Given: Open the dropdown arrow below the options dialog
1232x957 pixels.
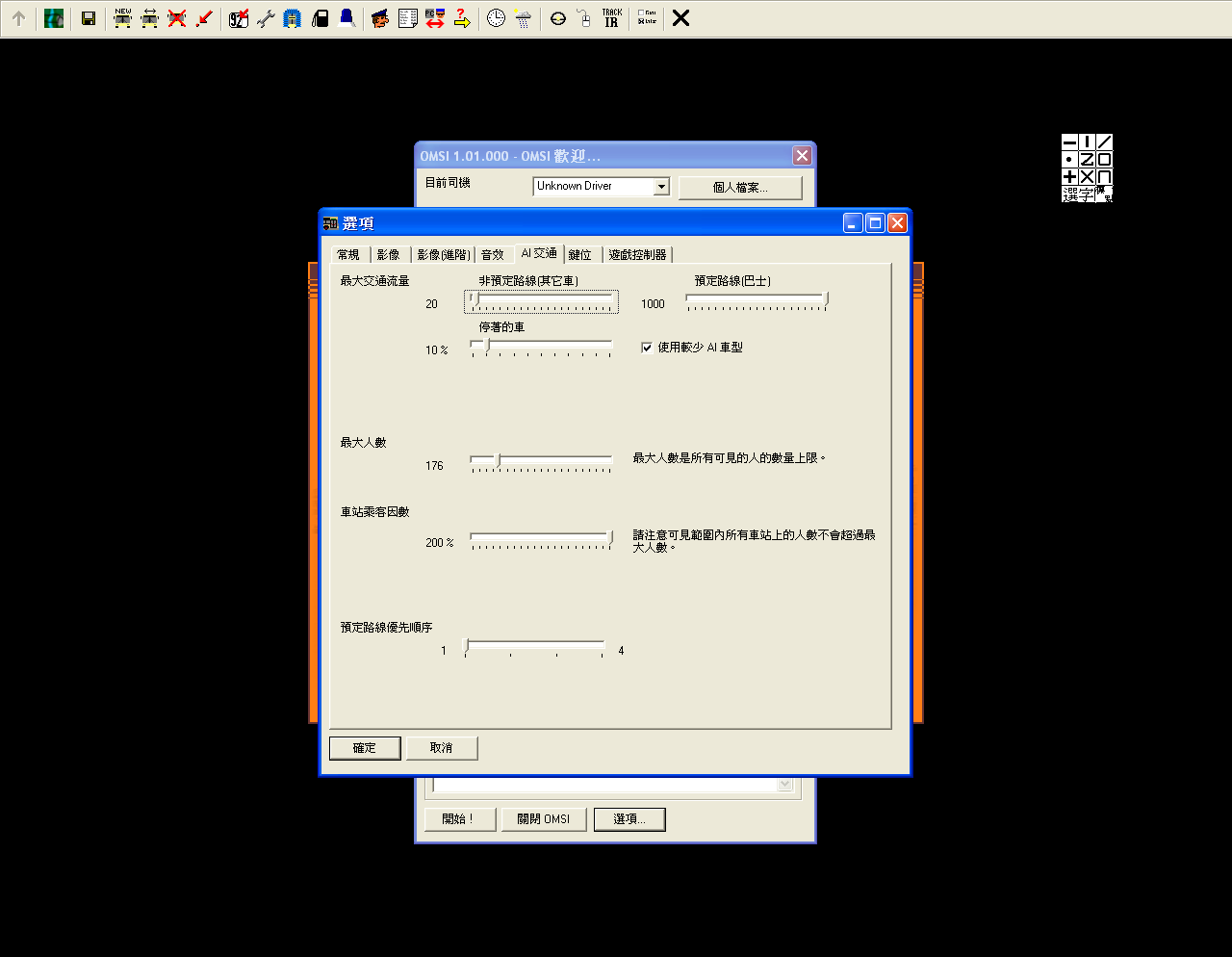Looking at the screenshot, I should point(785,785).
